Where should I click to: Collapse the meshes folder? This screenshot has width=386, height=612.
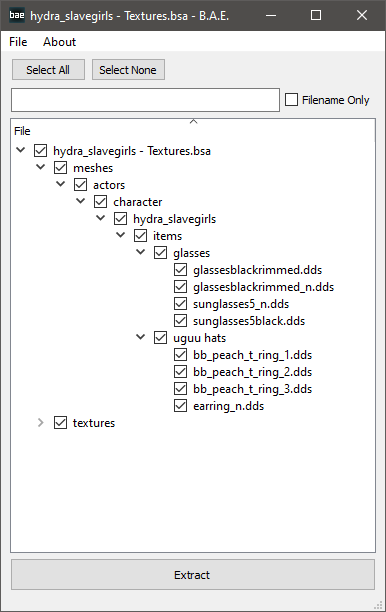[x=41, y=167]
